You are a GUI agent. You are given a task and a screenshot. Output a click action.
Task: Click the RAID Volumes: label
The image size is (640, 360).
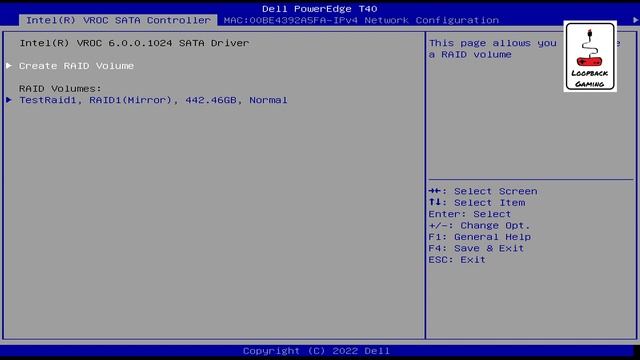60,89
